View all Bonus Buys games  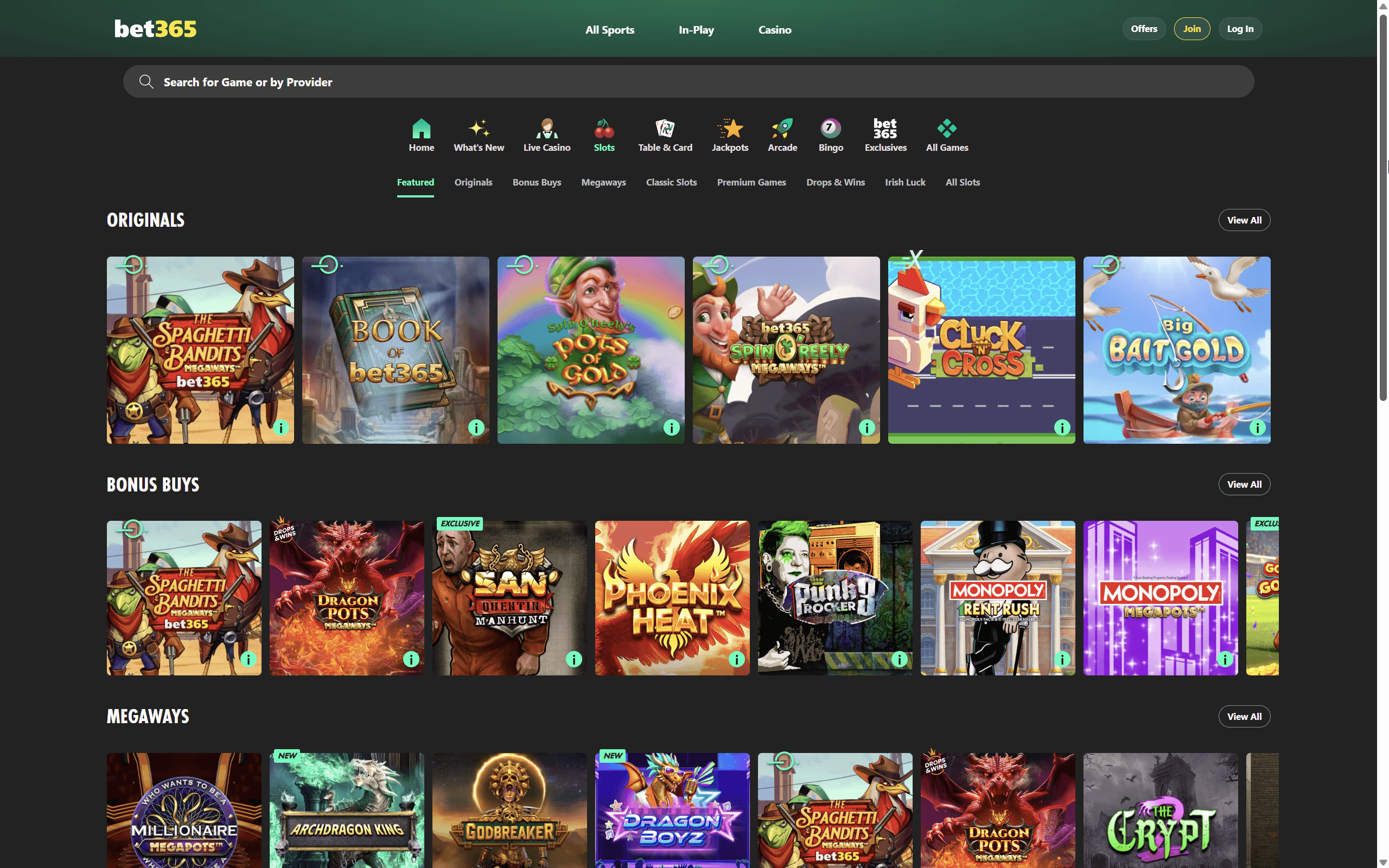coord(1244,484)
